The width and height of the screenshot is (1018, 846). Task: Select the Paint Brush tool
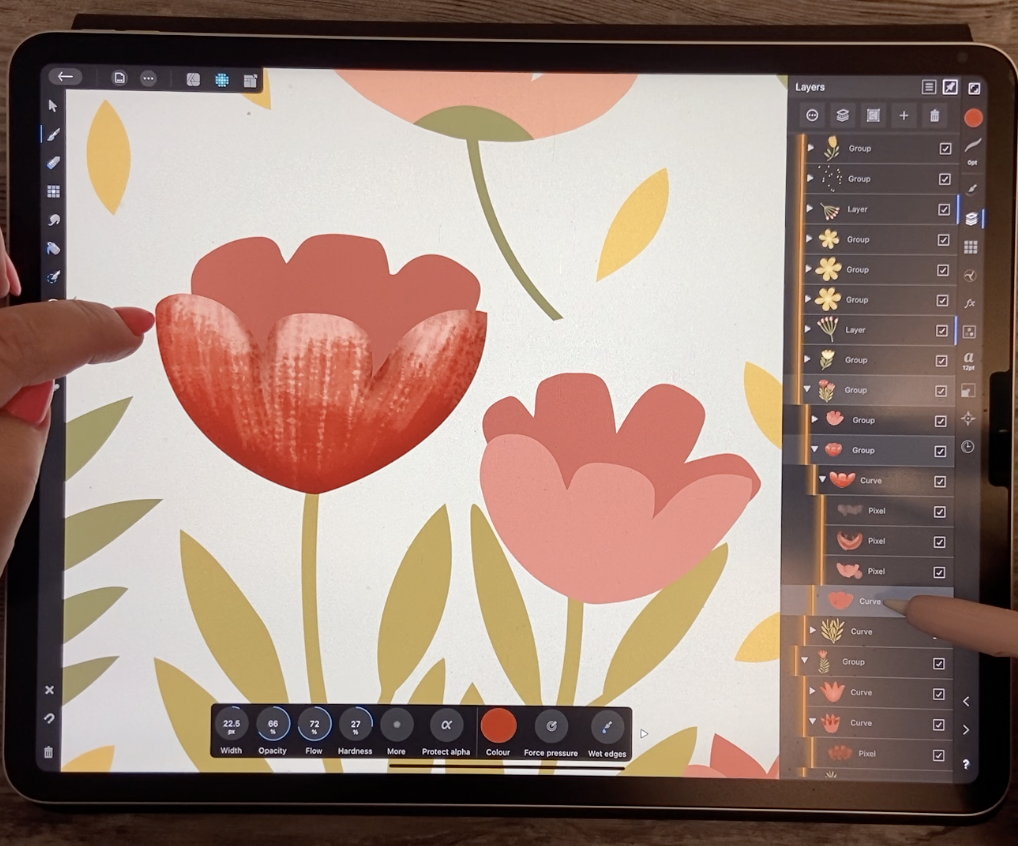pos(53,134)
